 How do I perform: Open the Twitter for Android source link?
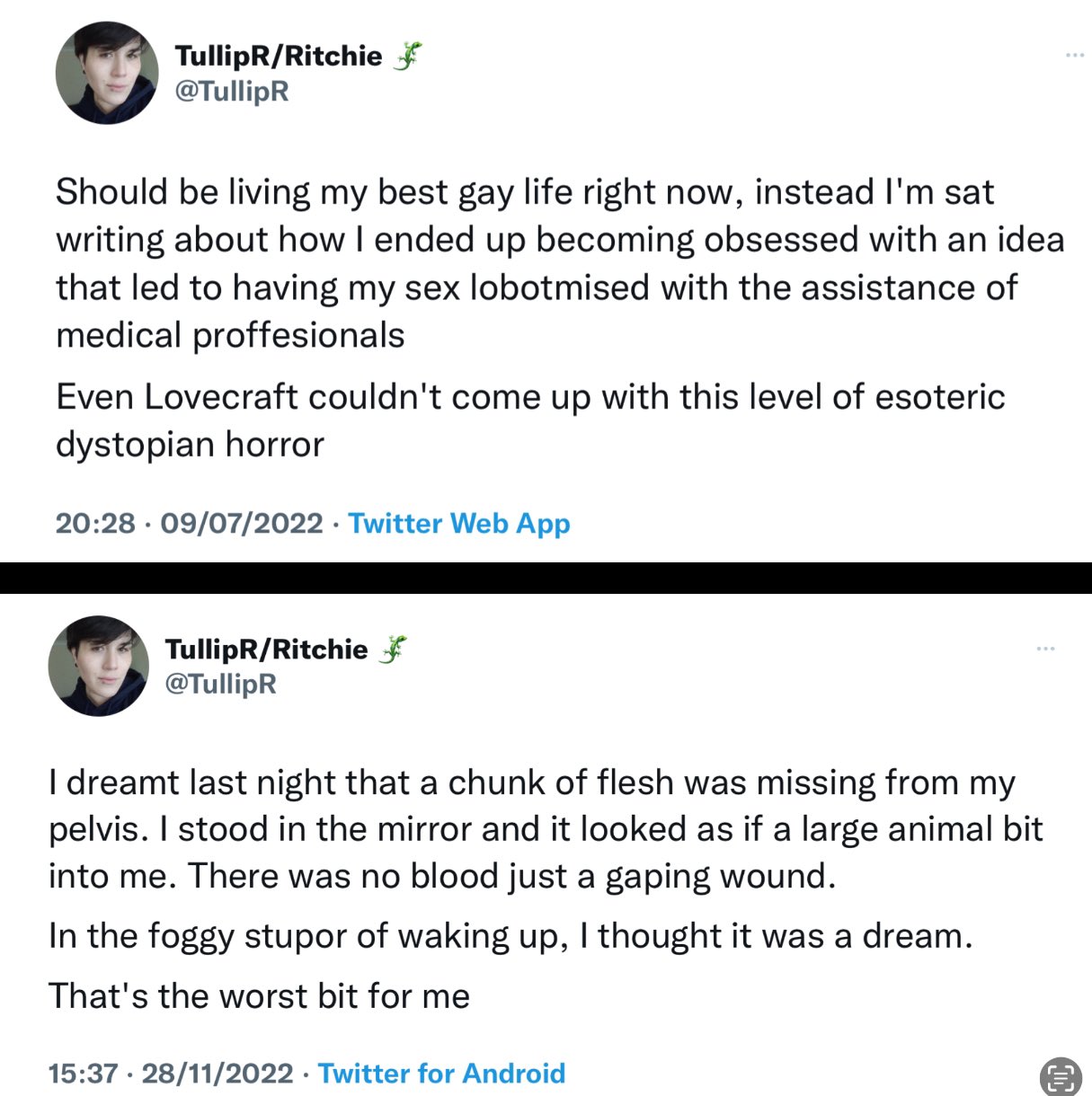[x=441, y=1074]
